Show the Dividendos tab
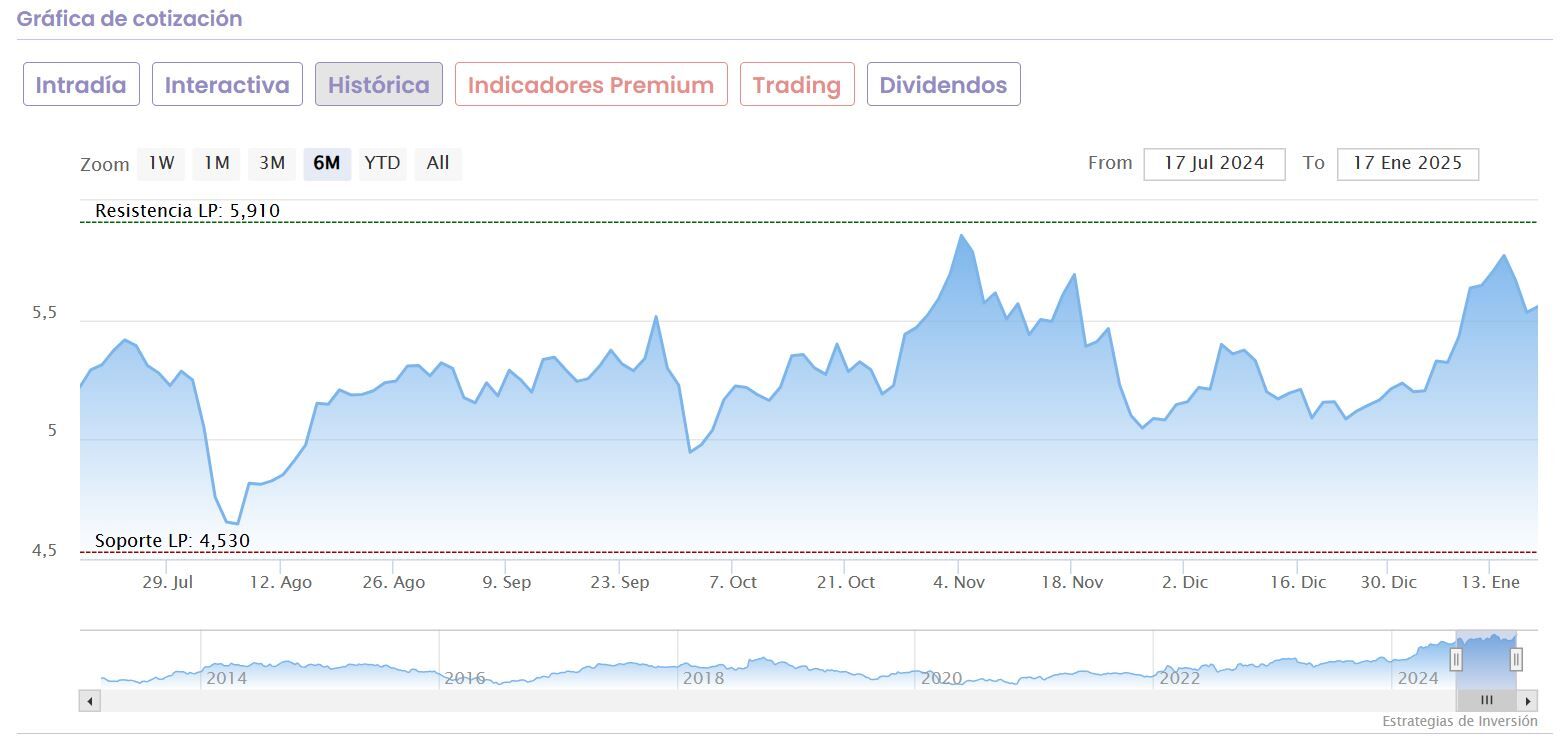This screenshot has width=1561, height=747. click(x=943, y=84)
